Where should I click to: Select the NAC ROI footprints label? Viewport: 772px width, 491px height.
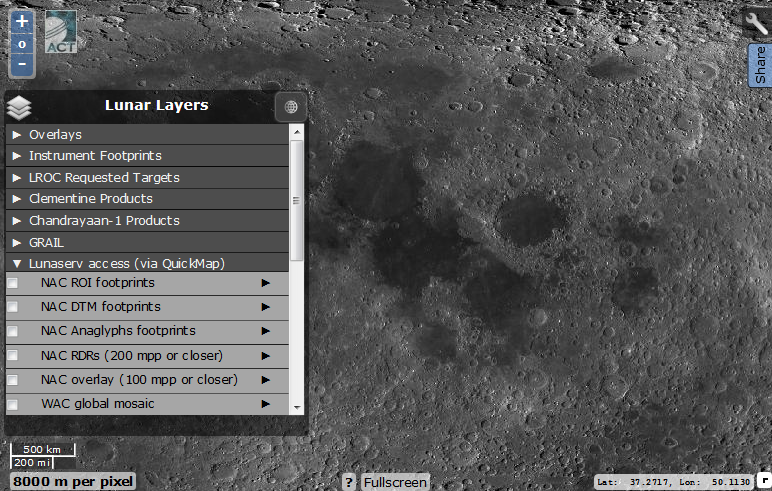(97, 283)
